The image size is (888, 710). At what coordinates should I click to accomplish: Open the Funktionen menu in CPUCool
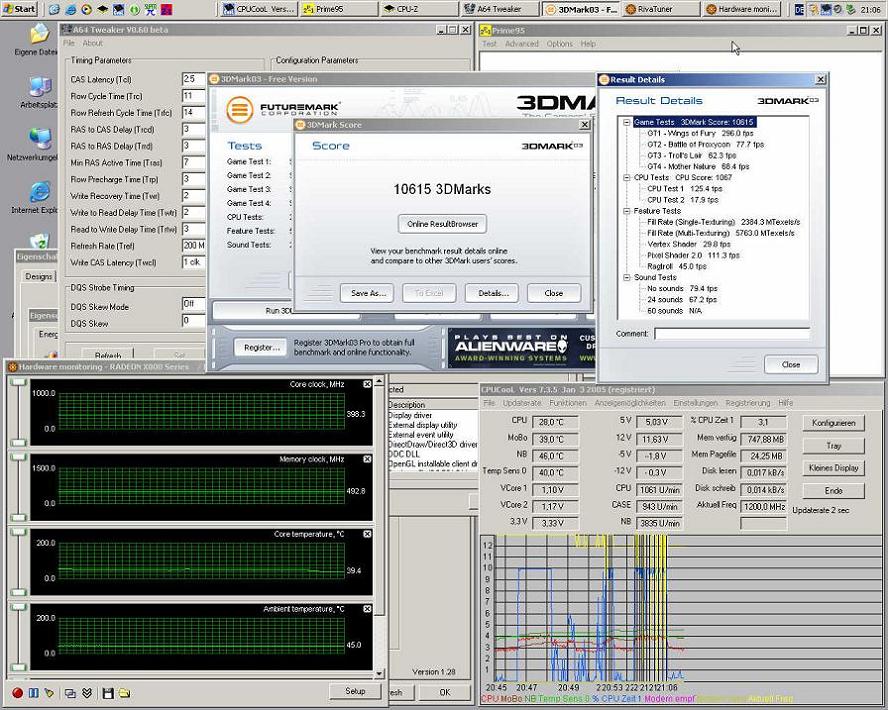(x=567, y=403)
